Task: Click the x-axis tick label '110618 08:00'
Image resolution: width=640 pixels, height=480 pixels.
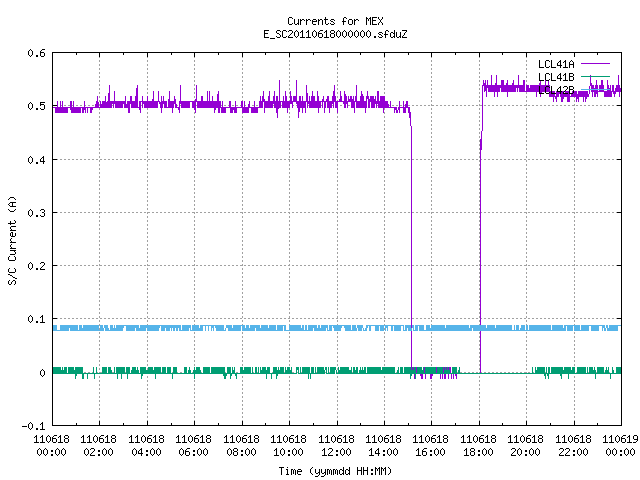Action: 241,446
